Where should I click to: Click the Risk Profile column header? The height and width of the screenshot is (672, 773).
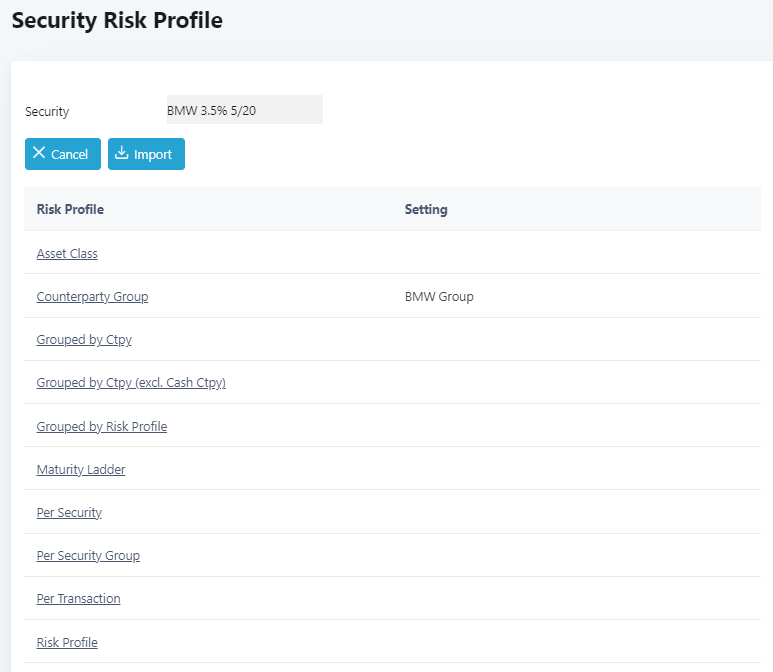pyautogui.click(x=70, y=210)
